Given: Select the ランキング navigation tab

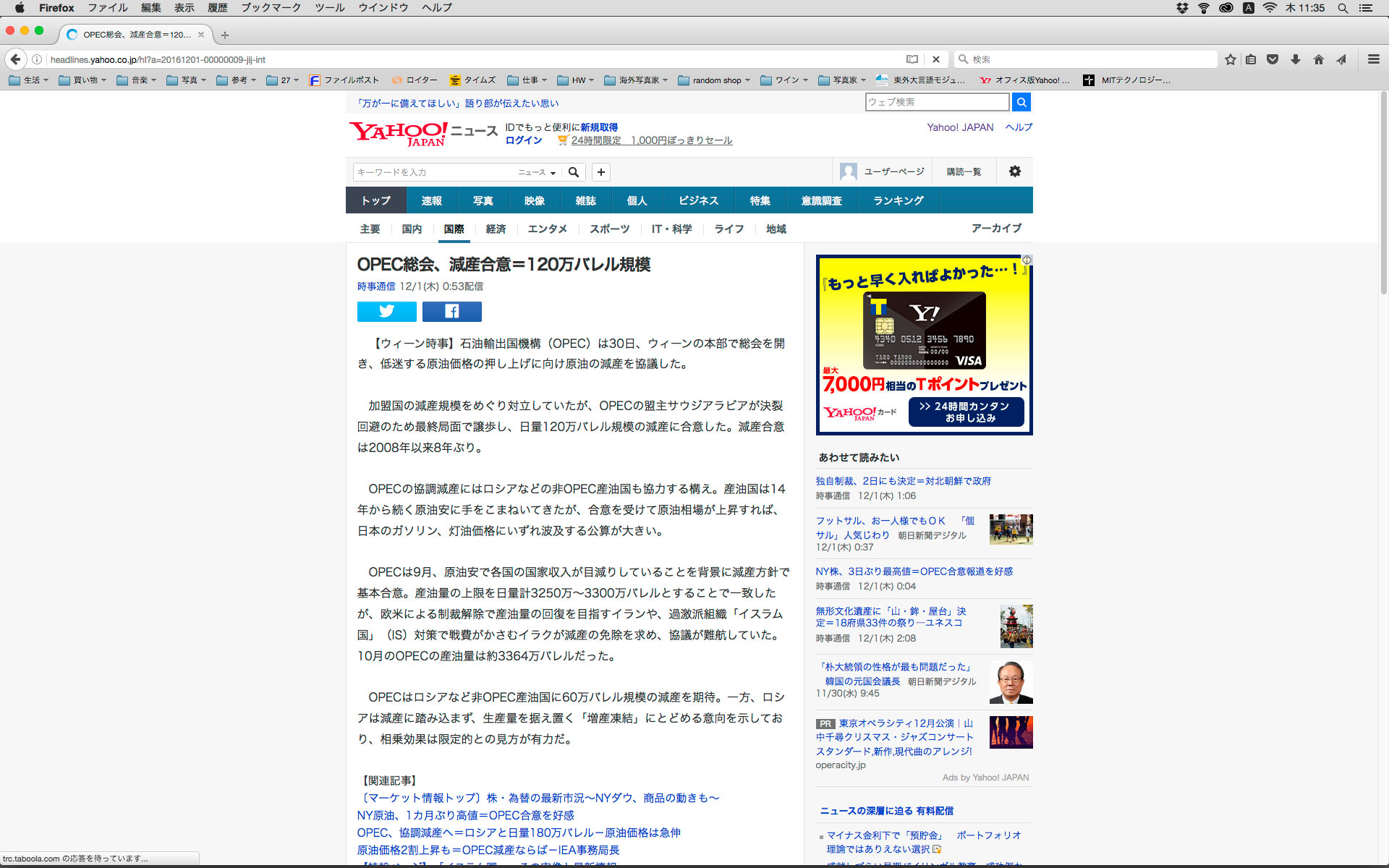Looking at the screenshot, I should [x=898, y=200].
